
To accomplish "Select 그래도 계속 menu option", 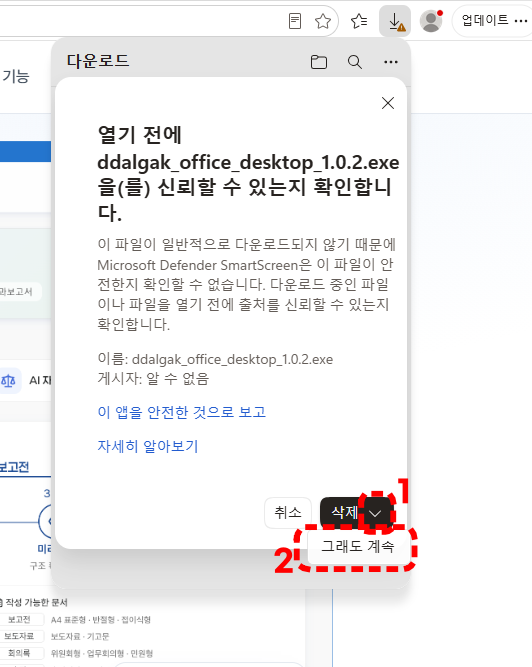I will click(x=358, y=546).
